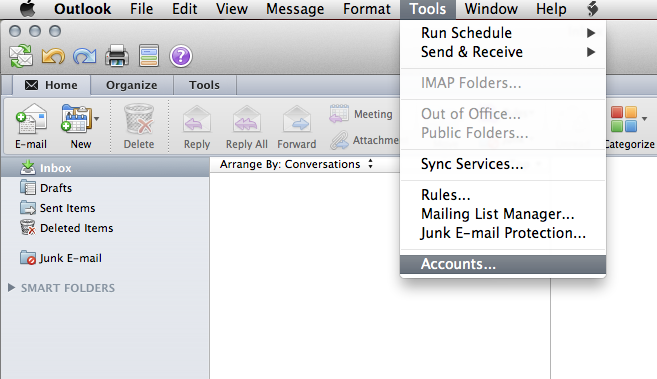Open the Apple menu
Image resolution: width=657 pixels, height=379 pixels.
click(28, 9)
